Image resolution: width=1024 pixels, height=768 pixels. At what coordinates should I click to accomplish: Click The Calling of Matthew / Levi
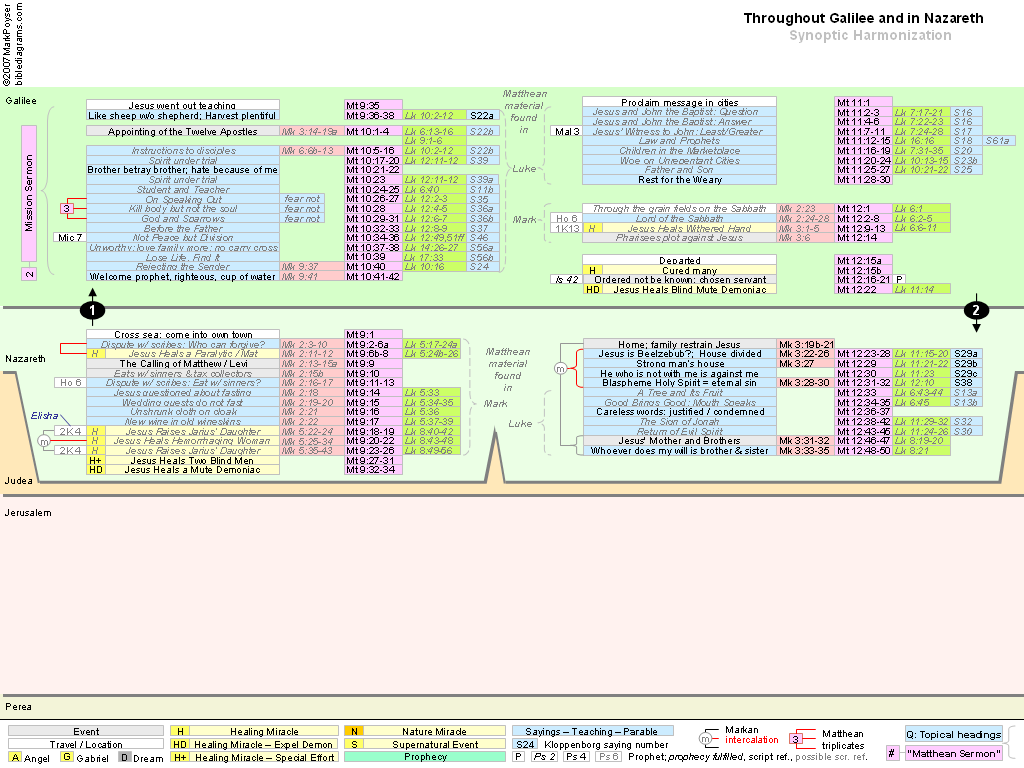coord(183,364)
